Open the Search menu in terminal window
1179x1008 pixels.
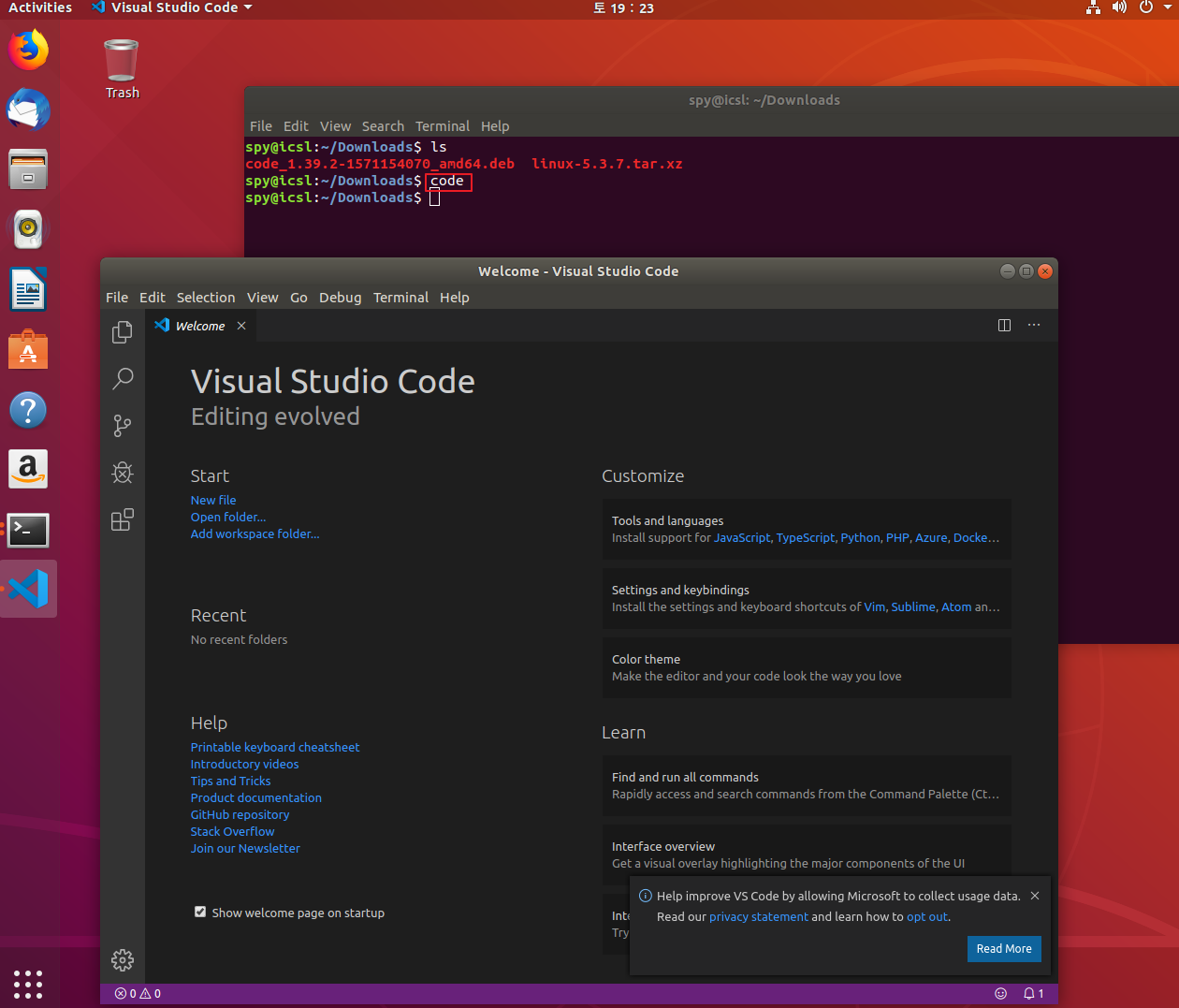(383, 126)
